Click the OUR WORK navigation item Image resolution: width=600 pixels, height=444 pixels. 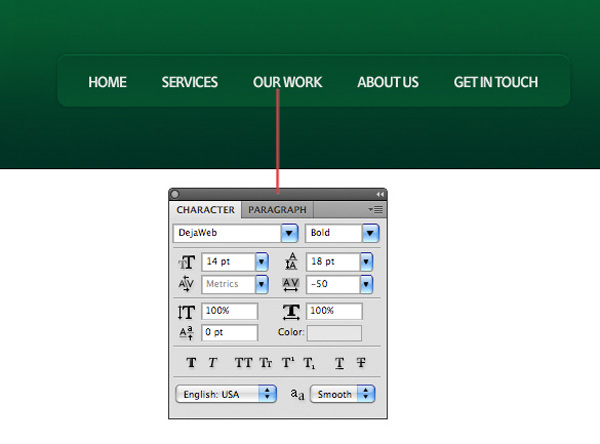(x=287, y=82)
